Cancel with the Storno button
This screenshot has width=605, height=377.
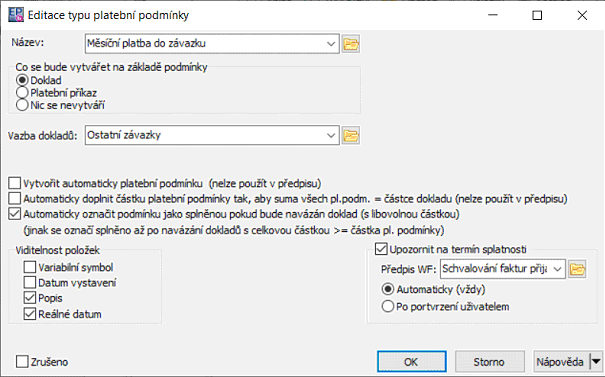coord(490,362)
